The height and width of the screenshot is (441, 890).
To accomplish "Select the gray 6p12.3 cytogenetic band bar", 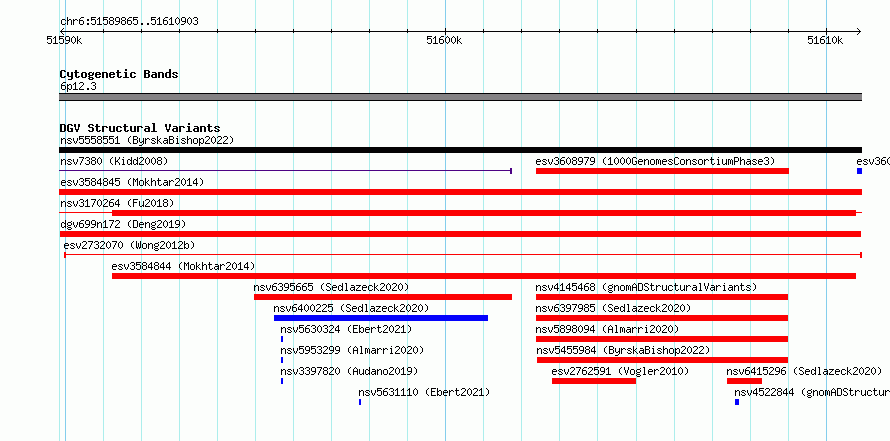I will click(460, 97).
